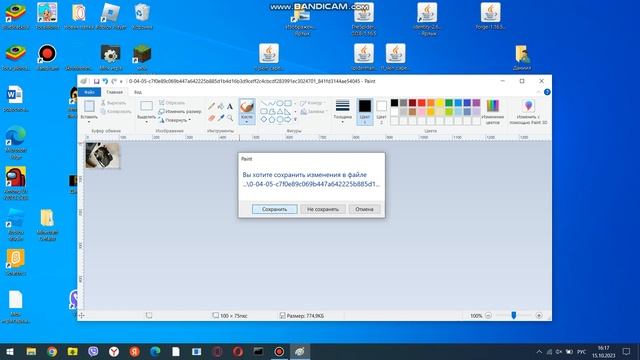Click the Отмена button in the dialog
Screen dimensions: 640x360
click(364, 209)
